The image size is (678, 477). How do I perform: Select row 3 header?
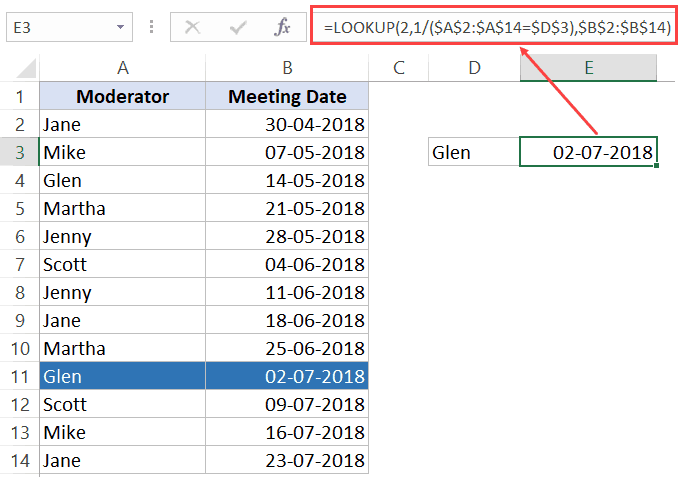(x=19, y=152)
